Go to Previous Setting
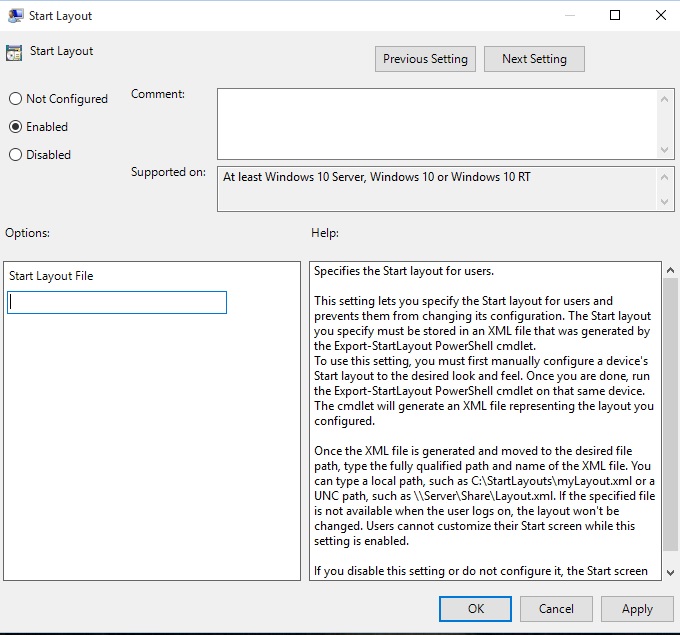The image size is (680, 635). tap(425, 59)
